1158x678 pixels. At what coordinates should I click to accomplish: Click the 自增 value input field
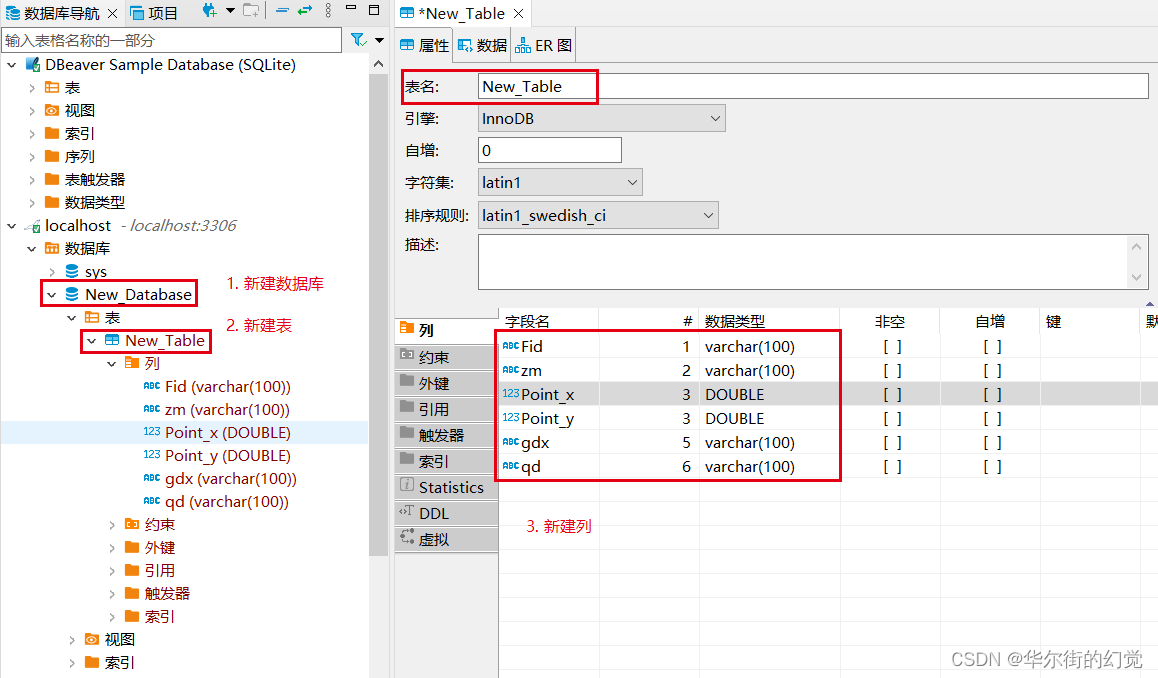(550, 150)
